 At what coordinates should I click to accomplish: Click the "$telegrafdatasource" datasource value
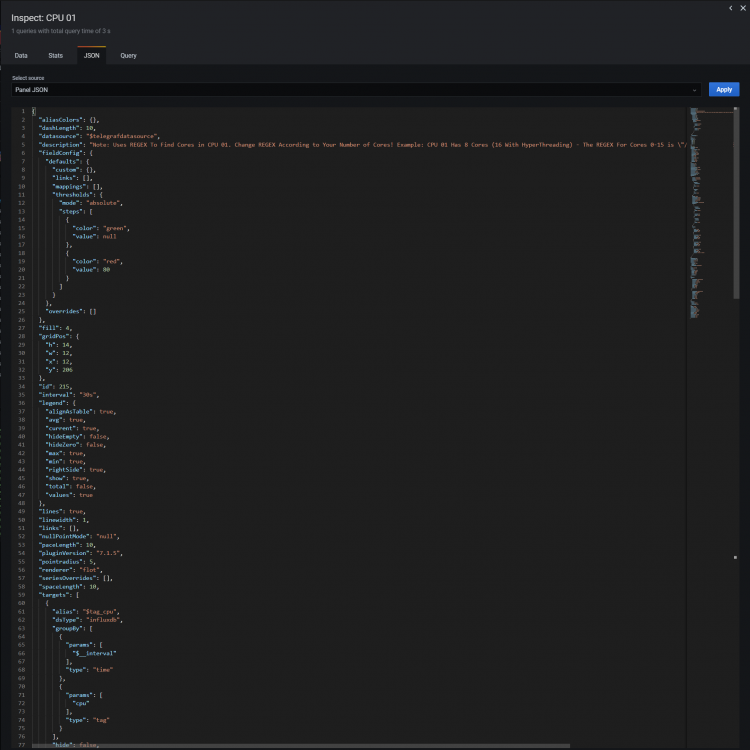(121, 136)
